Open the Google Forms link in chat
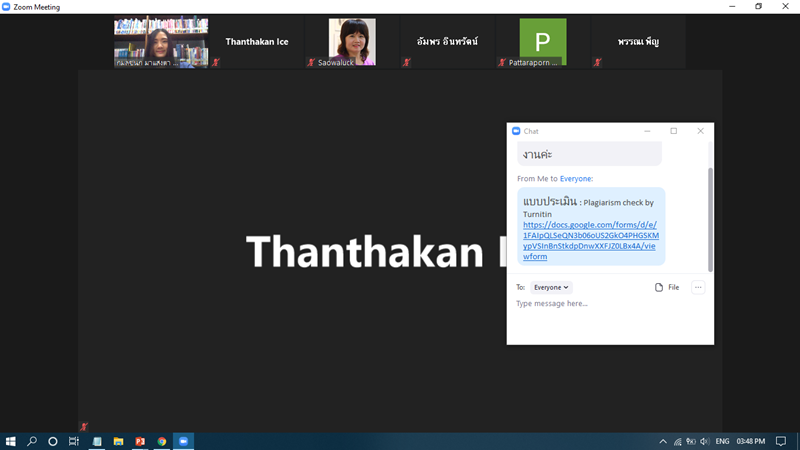The height and width of the screenshot is (450, 800). tap(590, 241)
